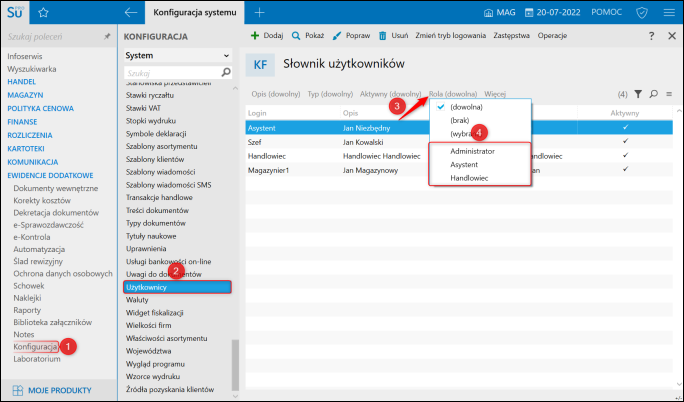This screenshot has width=684, height=402.
Task: Open the list options lines icon
Action: 669,94
